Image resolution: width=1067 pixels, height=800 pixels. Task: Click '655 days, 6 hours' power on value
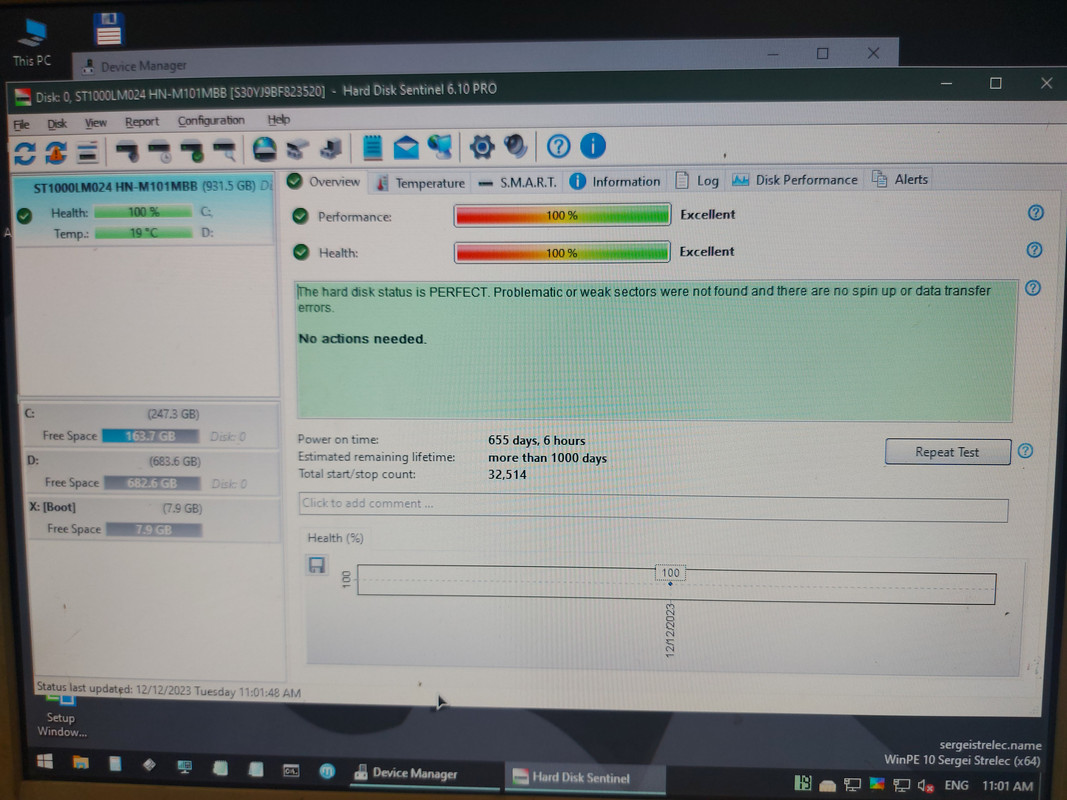(x=536, y=440)
